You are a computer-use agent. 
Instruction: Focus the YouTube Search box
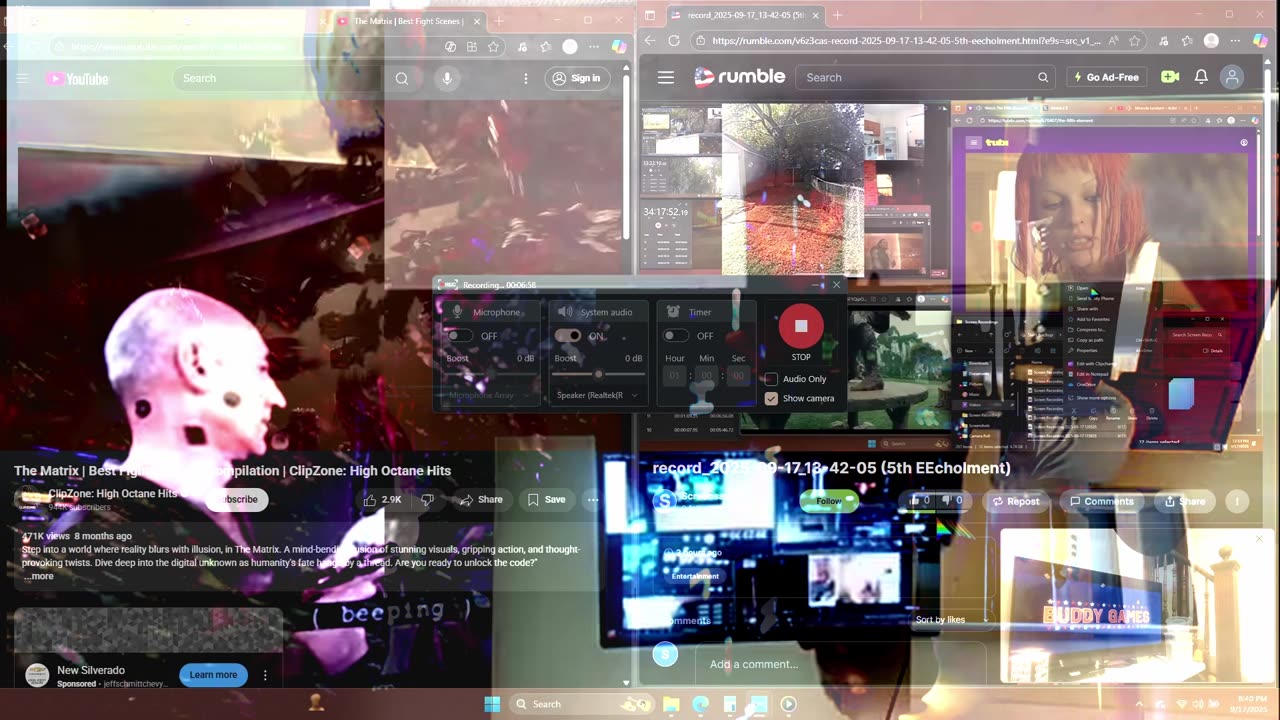pyautogui.click(x=278, y=78)
